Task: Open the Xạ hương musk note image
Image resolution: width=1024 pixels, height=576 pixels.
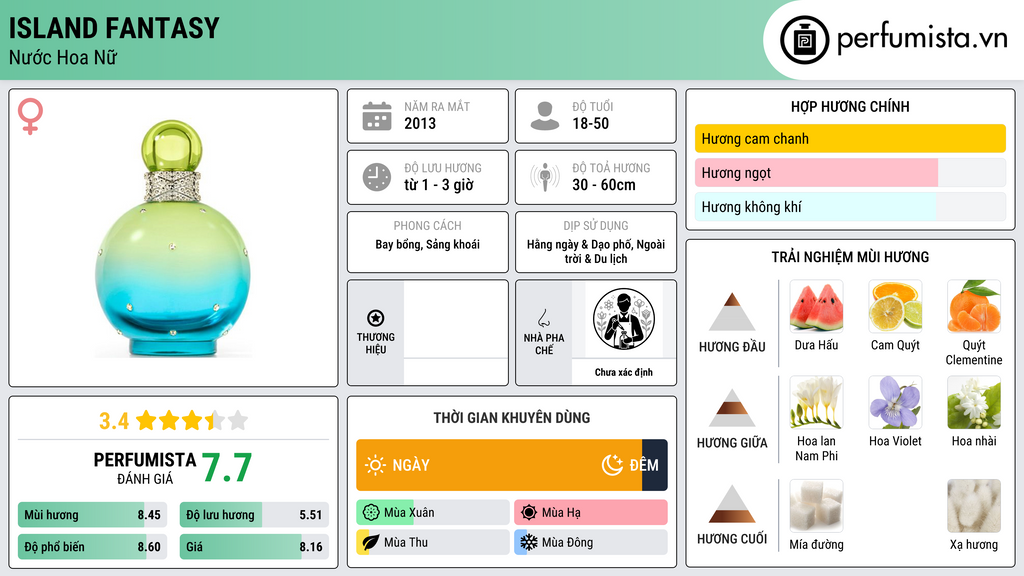Action: point(974,506)
